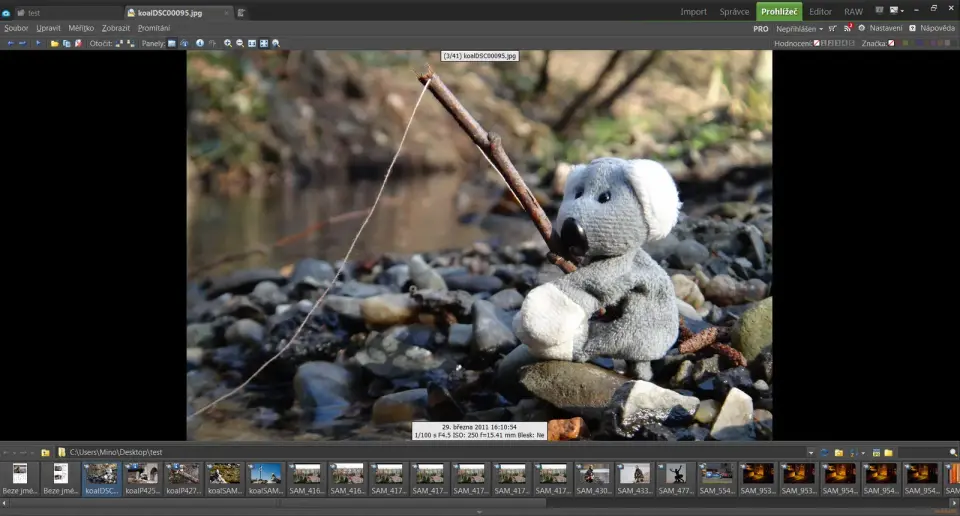Clear rating with the no-rating box

817,44
